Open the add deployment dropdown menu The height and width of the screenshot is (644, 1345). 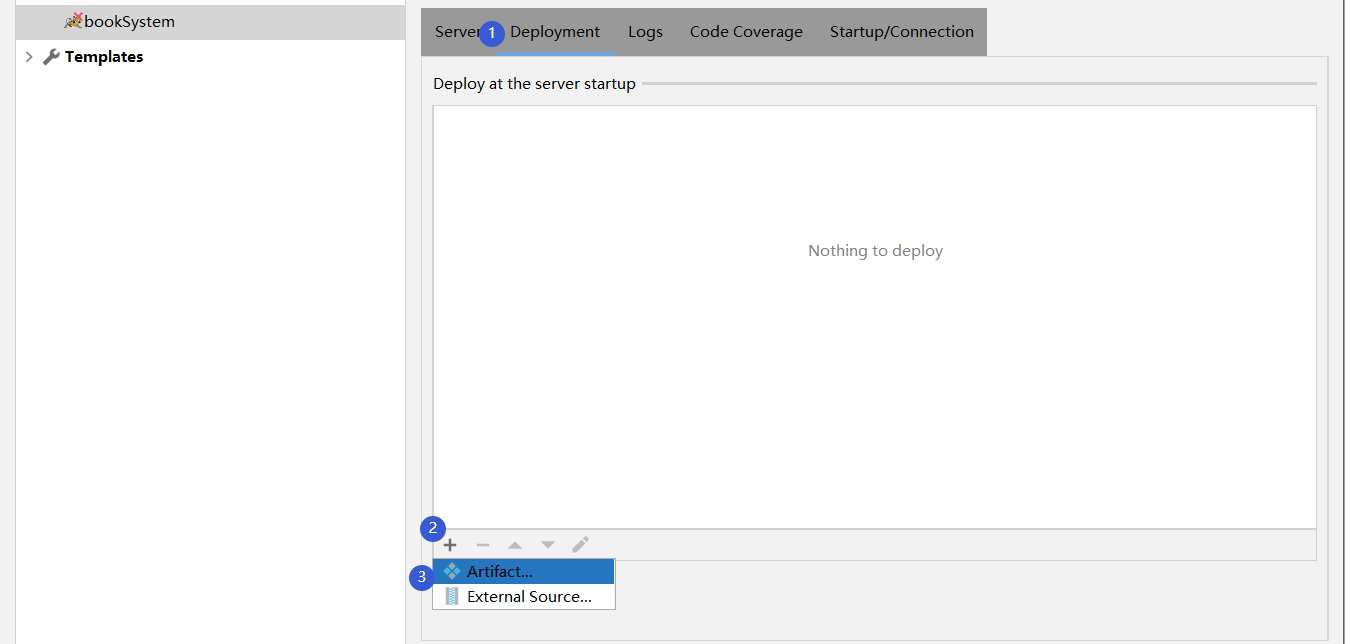[x=449, y=544]
